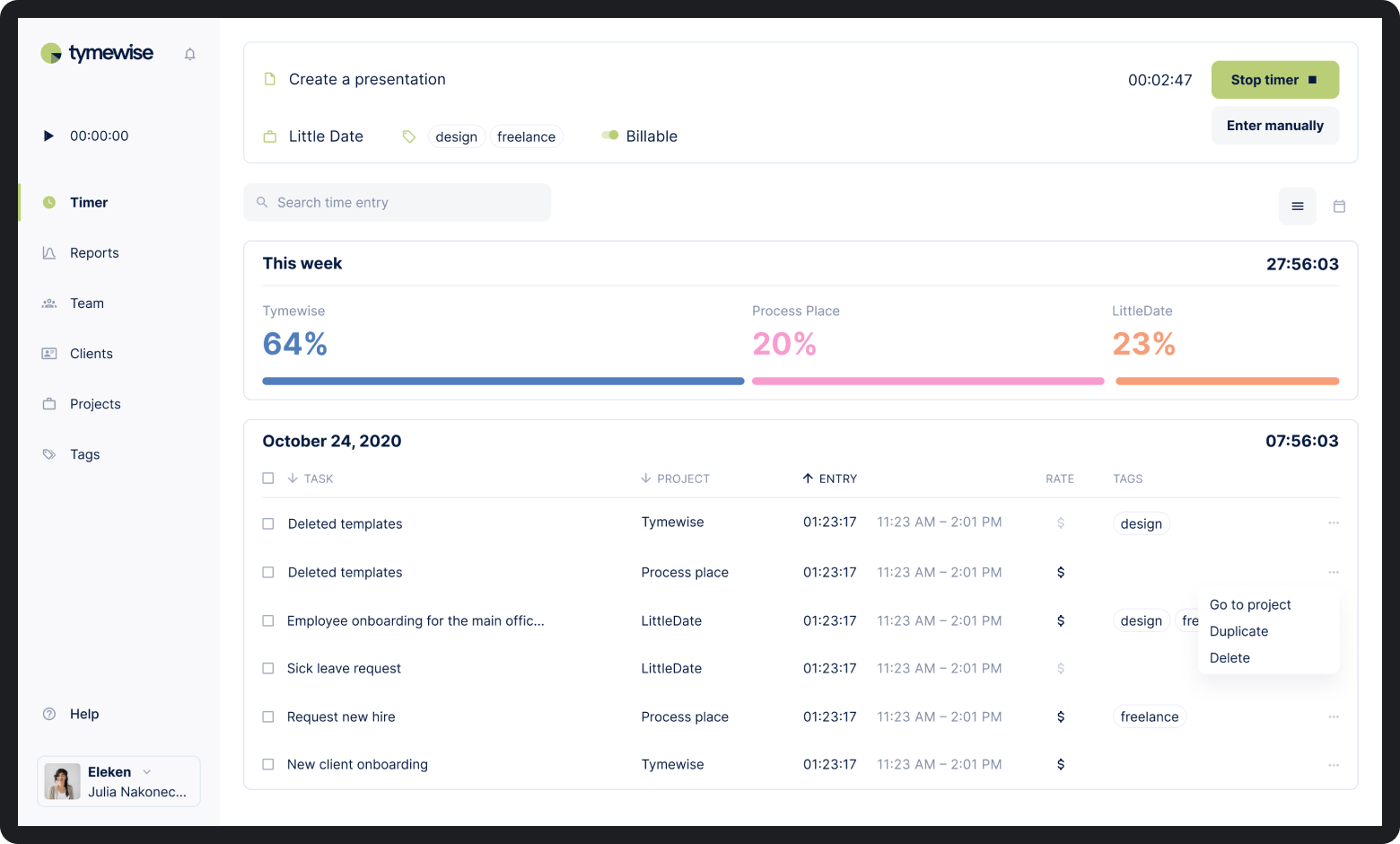Image resolution: width=1400 pixels, height=844 pixels.
Task: Check the Request new hire checkbox
Action: tap(267, 717)
